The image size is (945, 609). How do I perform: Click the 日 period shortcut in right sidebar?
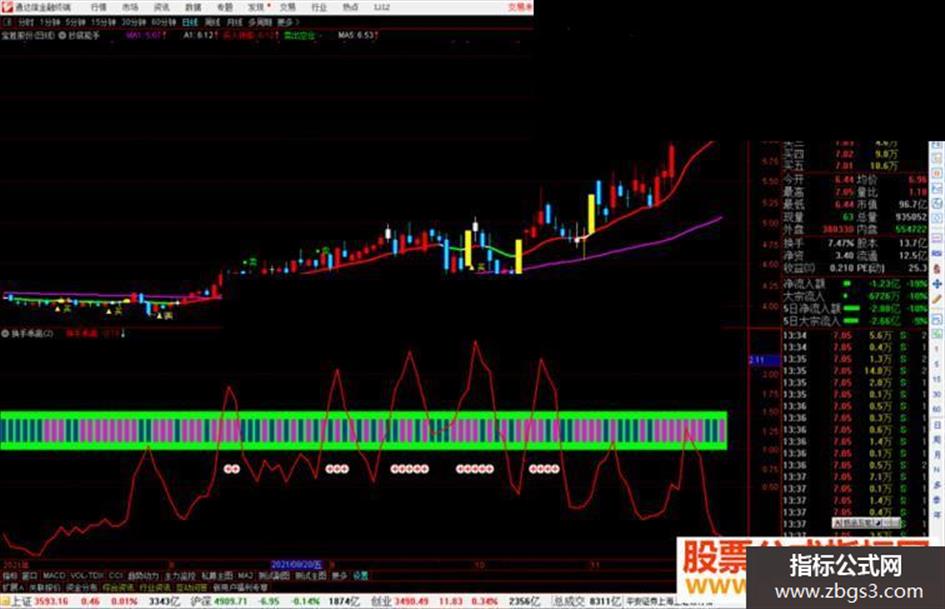click(937, 425)
